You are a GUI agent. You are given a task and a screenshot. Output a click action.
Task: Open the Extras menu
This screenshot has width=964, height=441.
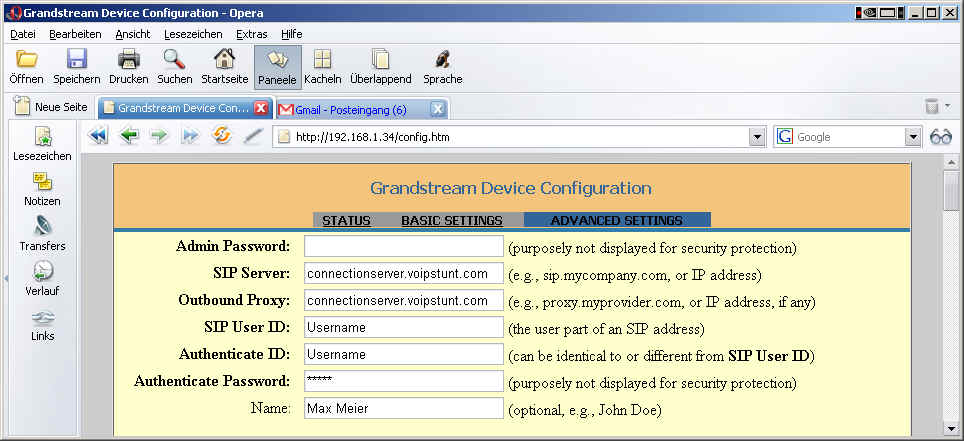point(251,34)
